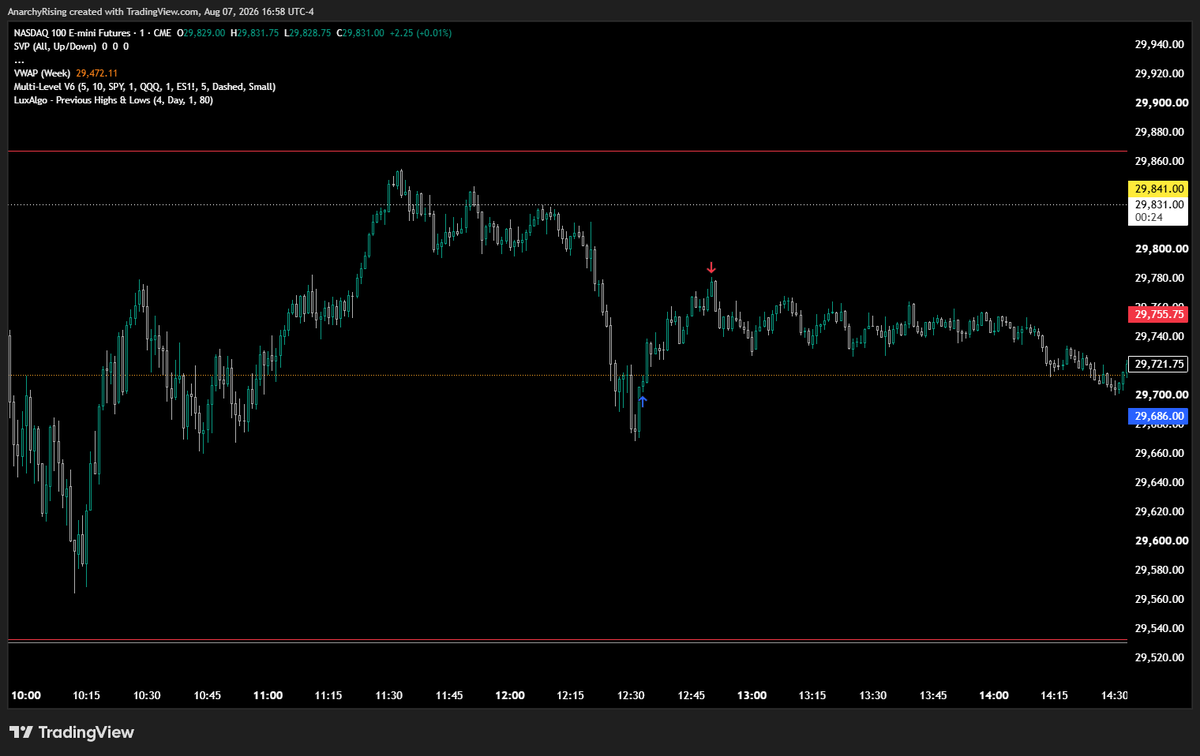The image size is (1200, 756).
Task: Click the three-dot ellipsis in indicator legend
Action: click(19, 60)
